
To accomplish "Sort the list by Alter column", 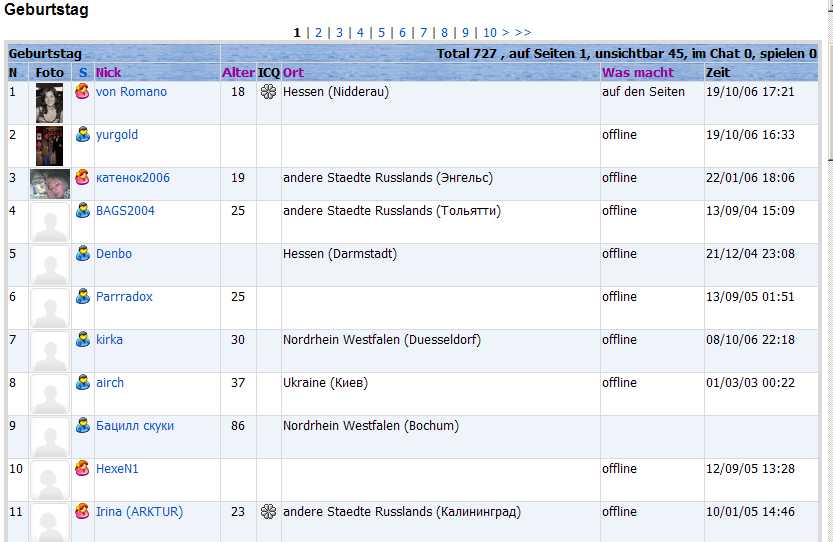I will pos(238,73).
